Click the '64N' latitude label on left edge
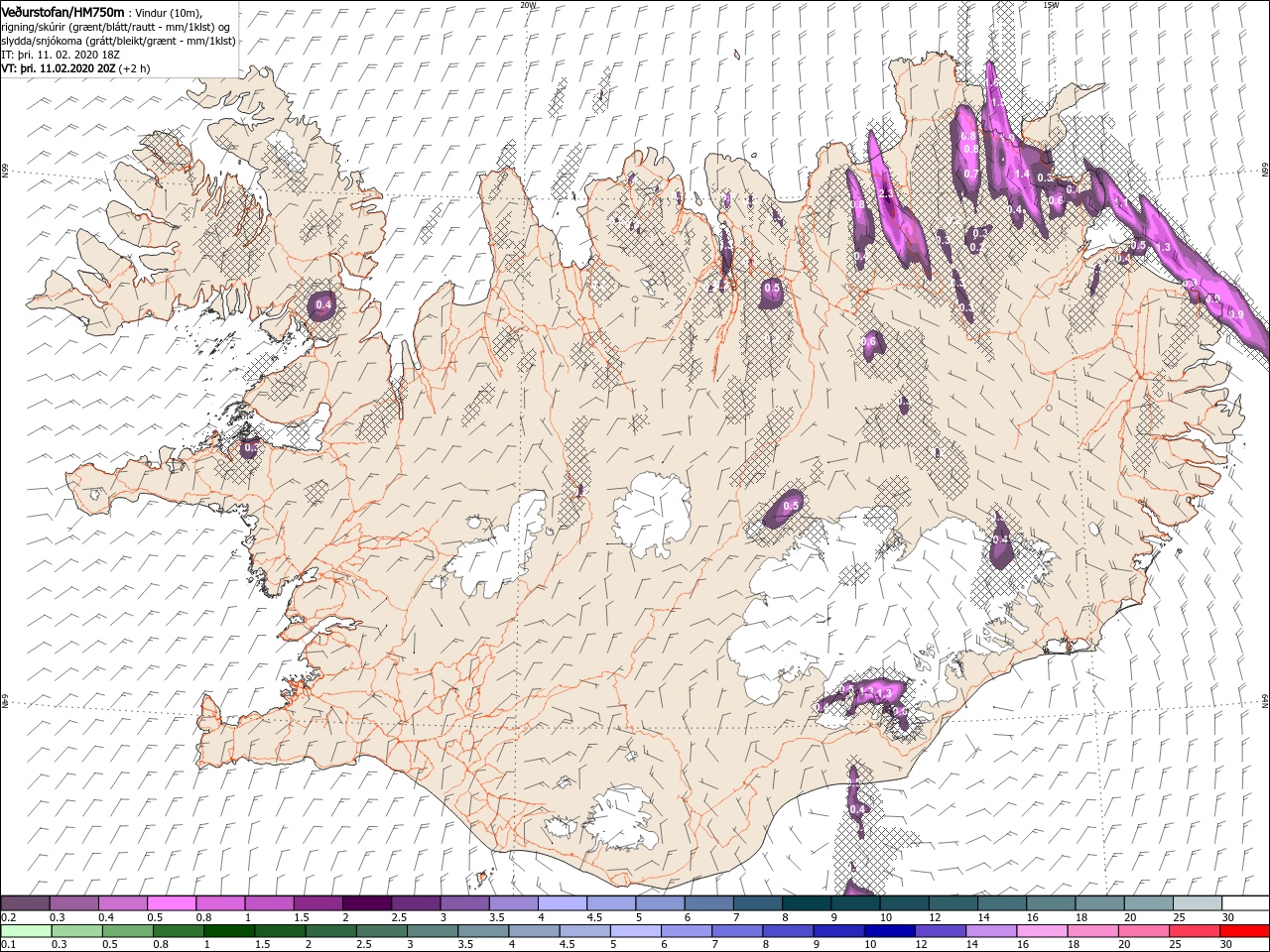This screenshot has width=1270, height=952. point(5,701)
